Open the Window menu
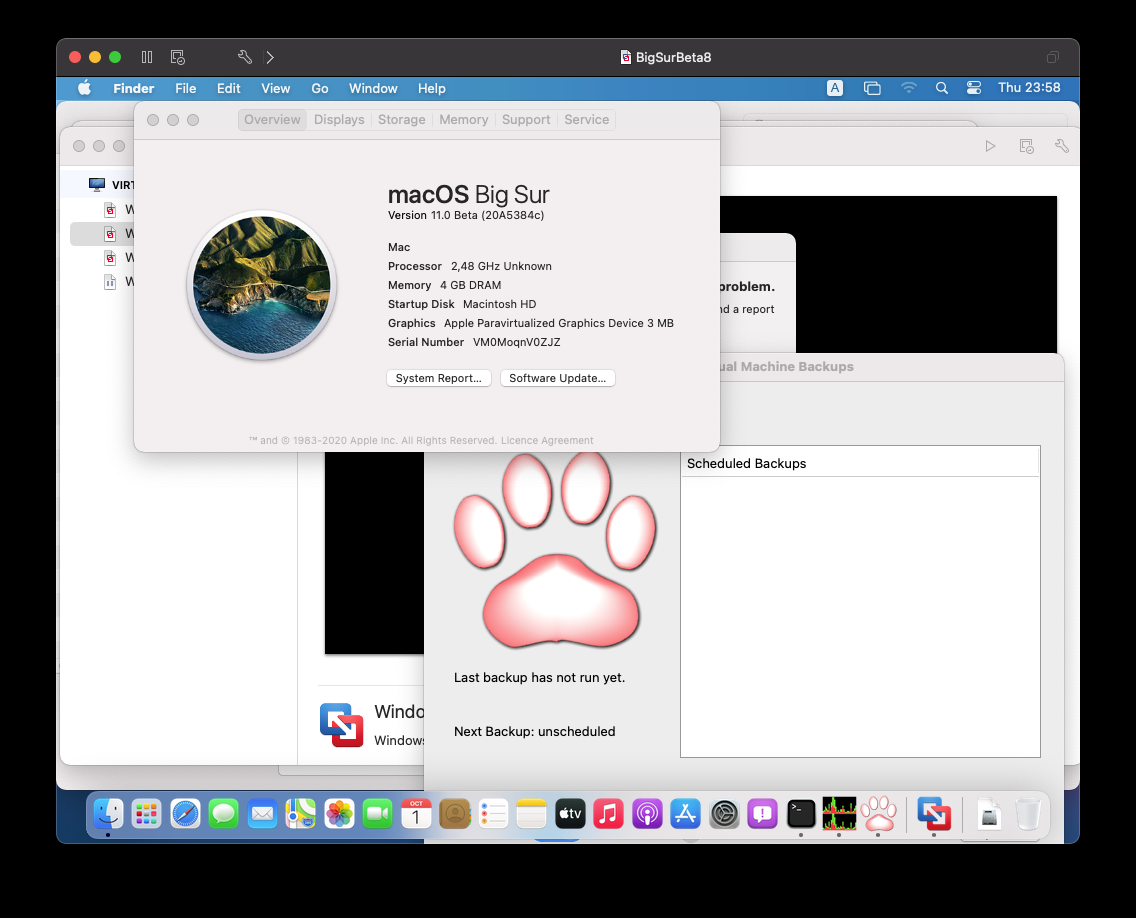This screenshot has height=918, width=1136. [x=373, y=88]
